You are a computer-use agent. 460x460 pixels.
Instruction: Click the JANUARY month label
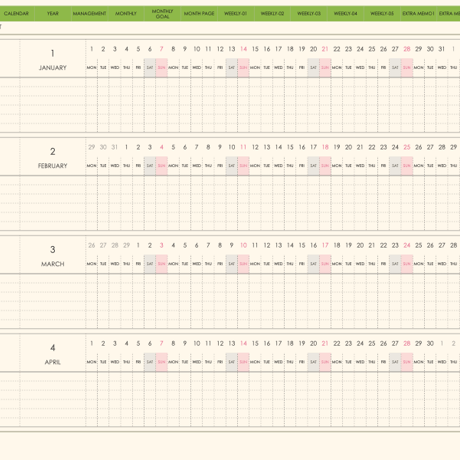point(53,68)
